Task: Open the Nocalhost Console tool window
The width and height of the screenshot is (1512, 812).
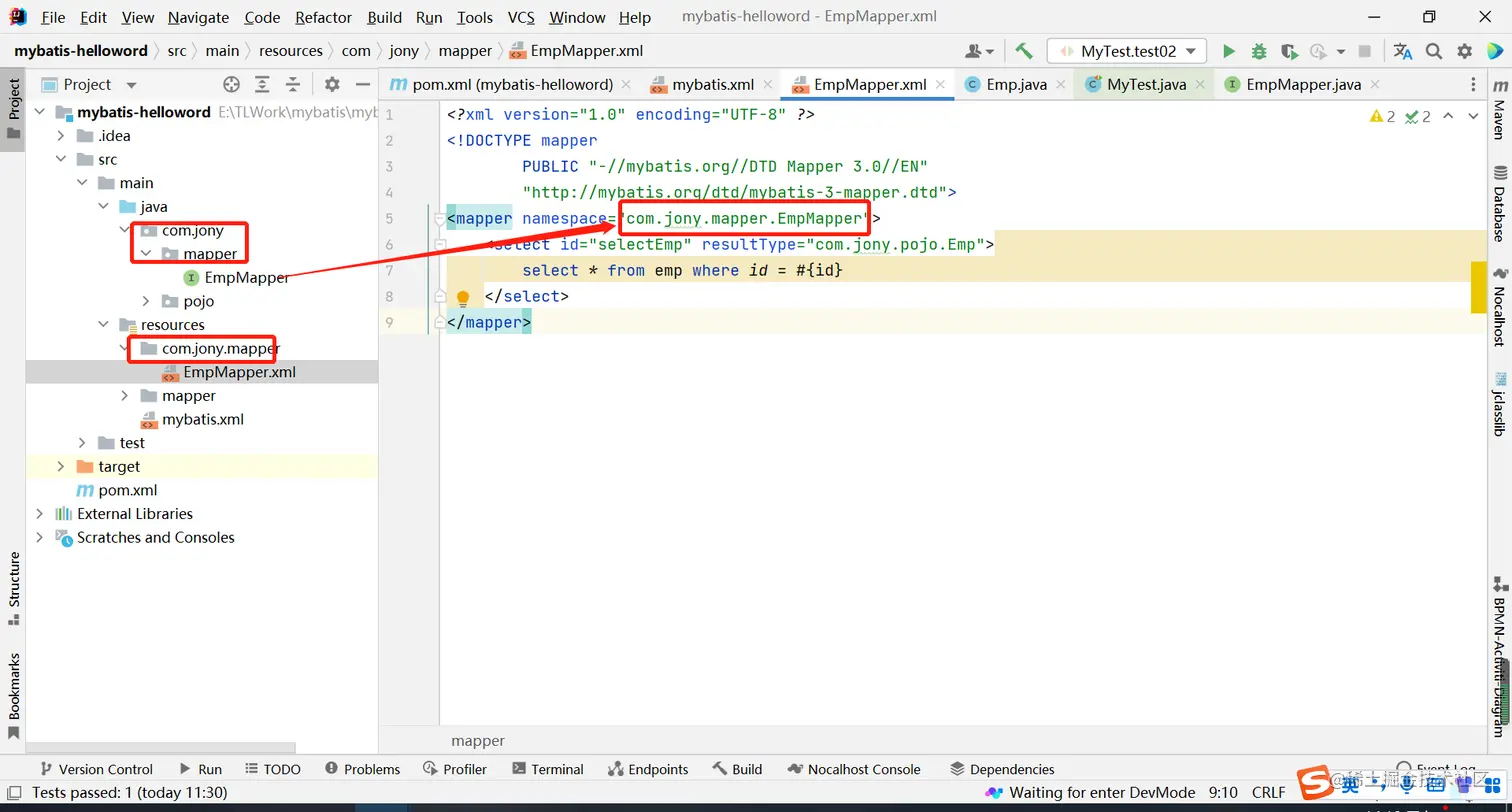Action: coord(853,769)
